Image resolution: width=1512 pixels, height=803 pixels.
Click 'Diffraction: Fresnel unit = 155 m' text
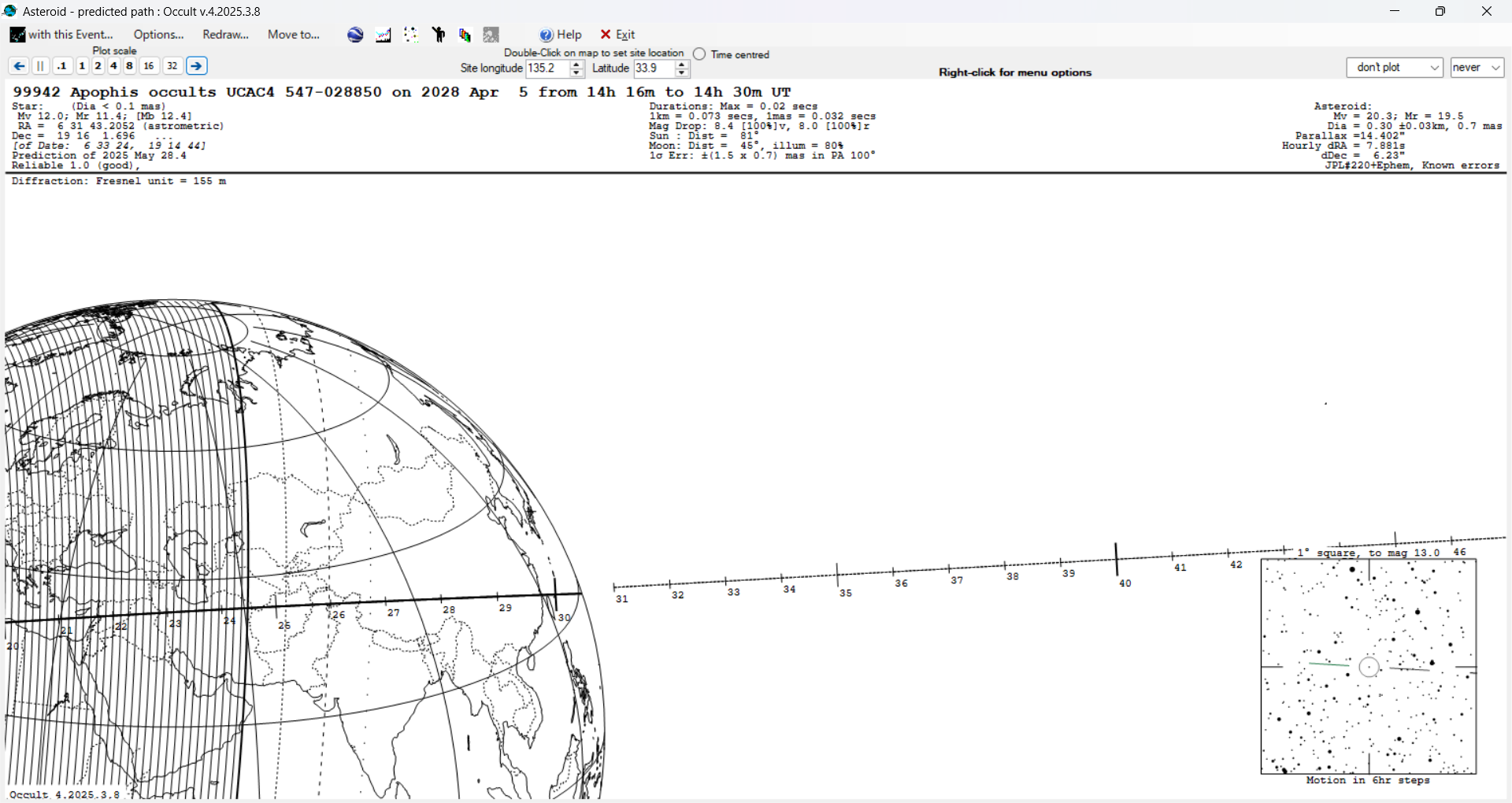(119, 181)
